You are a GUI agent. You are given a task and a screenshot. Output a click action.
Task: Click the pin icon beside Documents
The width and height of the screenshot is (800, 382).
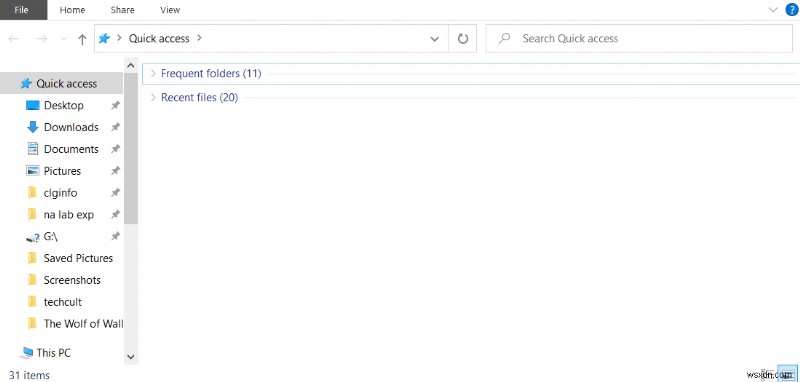click(116, 149)
